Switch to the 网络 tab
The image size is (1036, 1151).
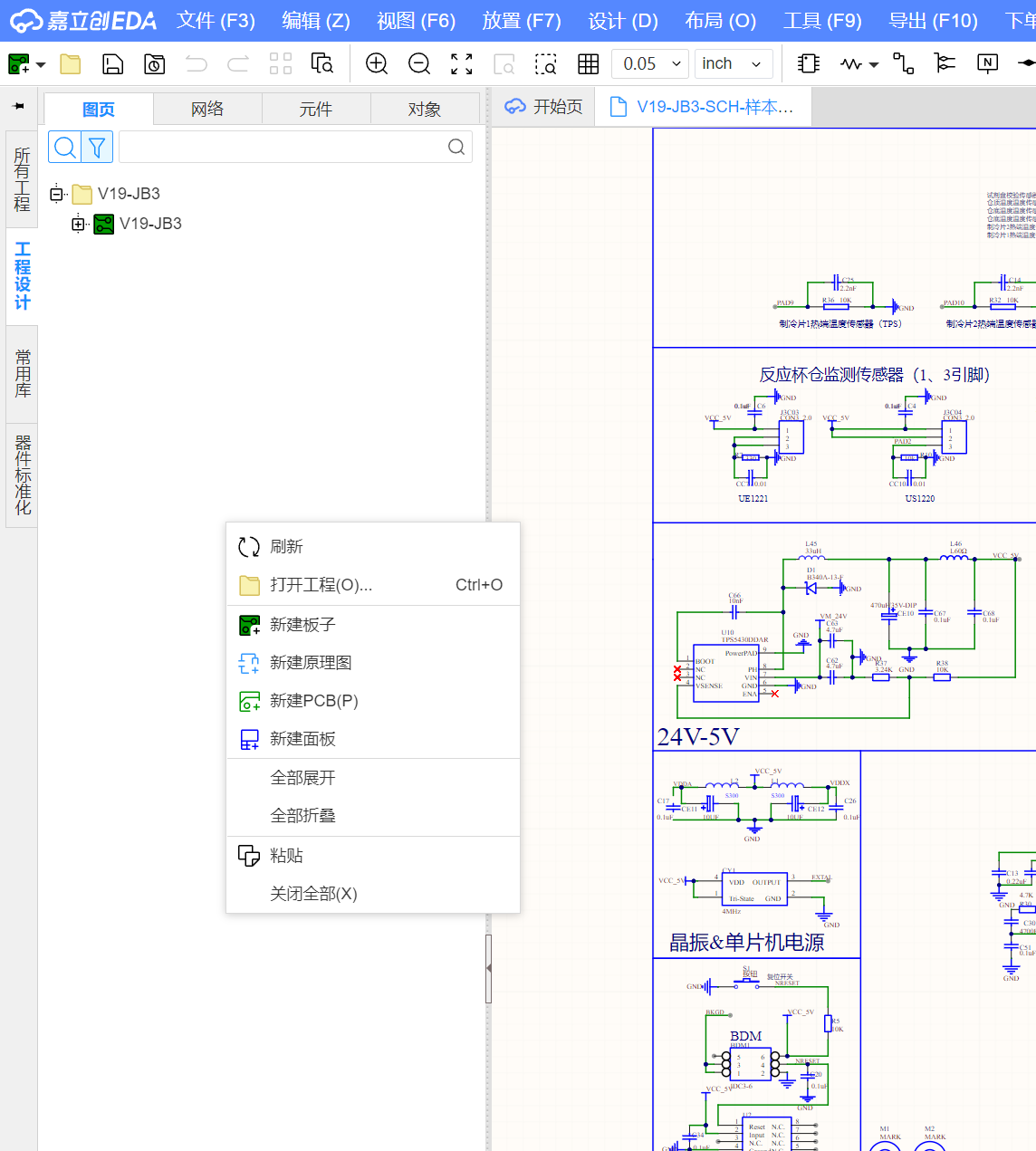(207, 110)
